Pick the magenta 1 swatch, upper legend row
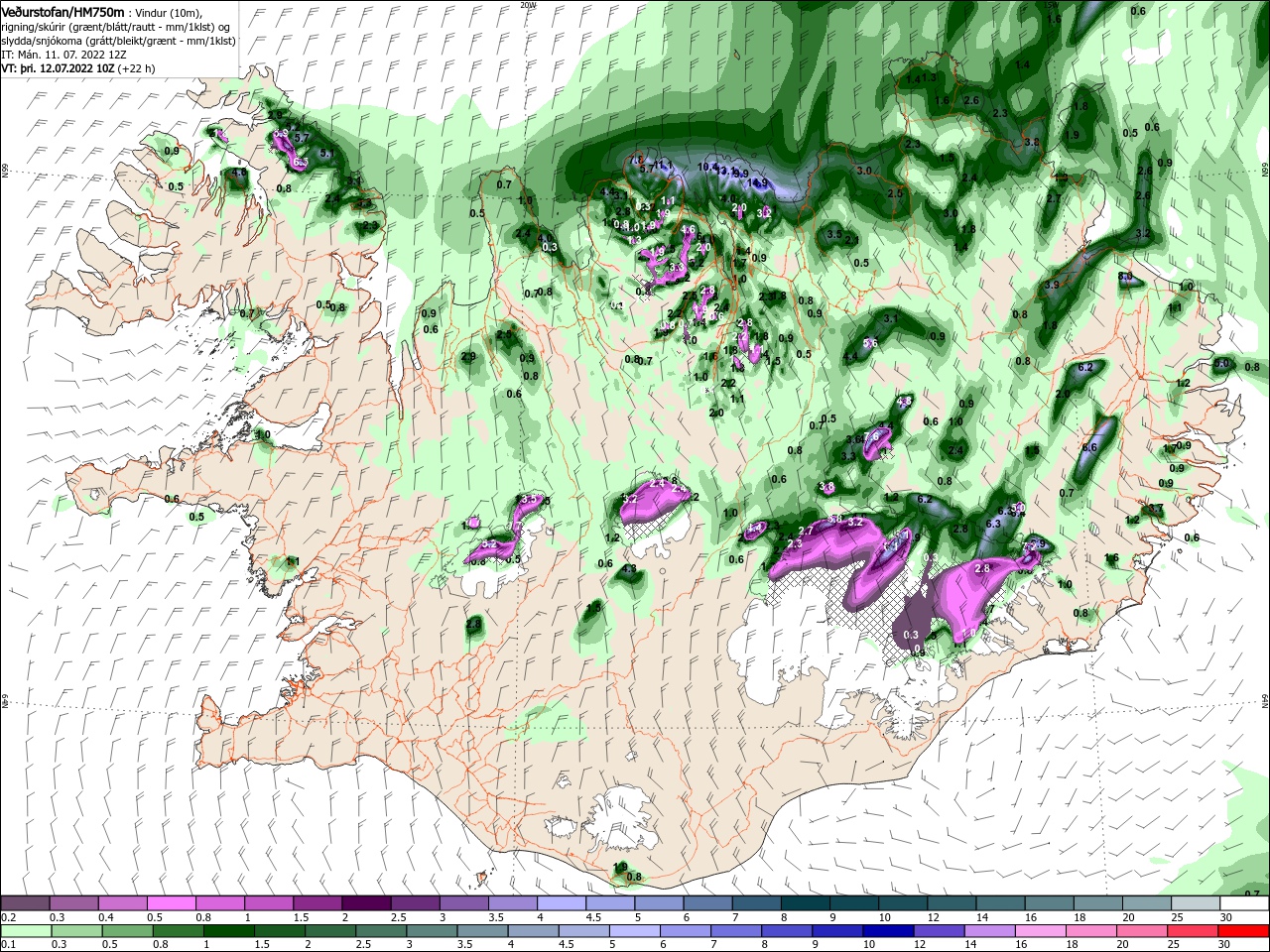The width and height of the screenshot is (1270, 952). coord(268,903)
